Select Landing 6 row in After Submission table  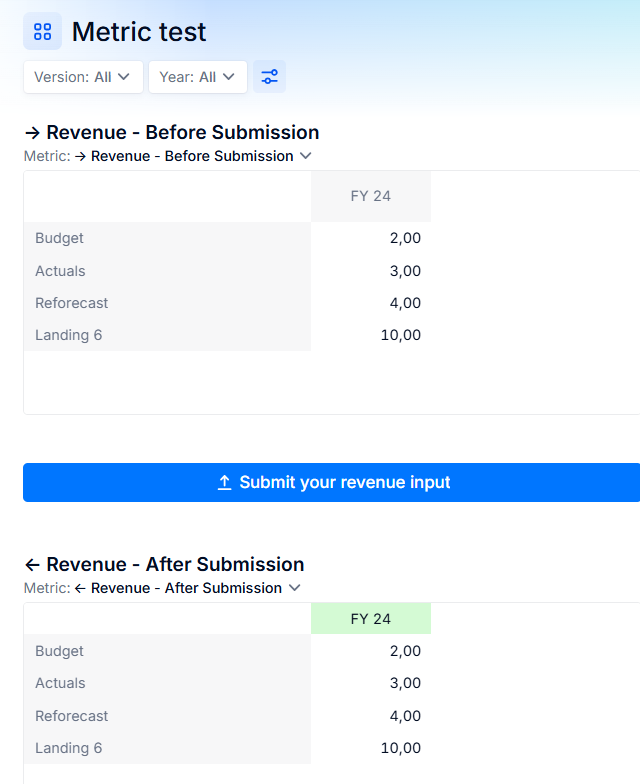pyautogui.click(x=228, y=748)
